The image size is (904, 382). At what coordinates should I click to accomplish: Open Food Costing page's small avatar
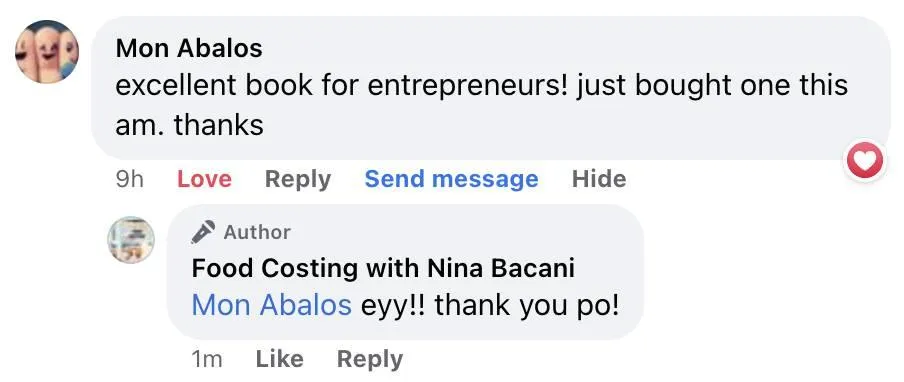pos(131,240)
